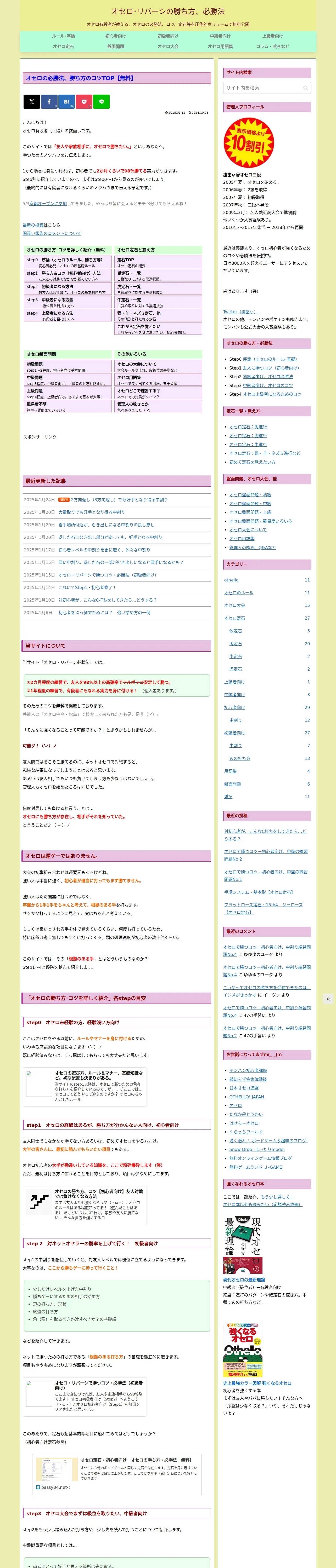The image size is (336, 1568).
Task: Open the これから定石を覚えたい box
Action: pyautogui.click(x=158, y=329)
